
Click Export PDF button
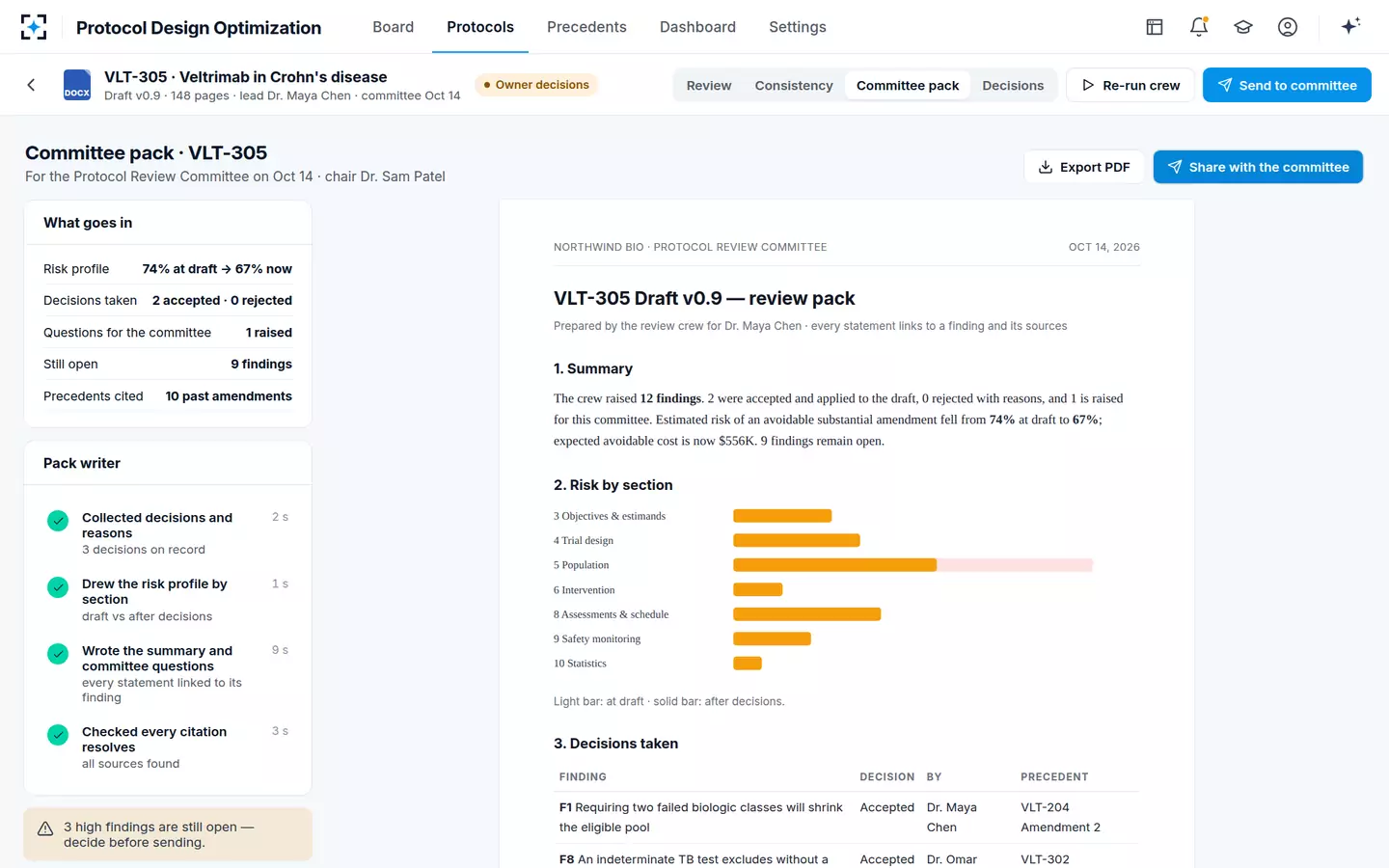pos(1084,167)
